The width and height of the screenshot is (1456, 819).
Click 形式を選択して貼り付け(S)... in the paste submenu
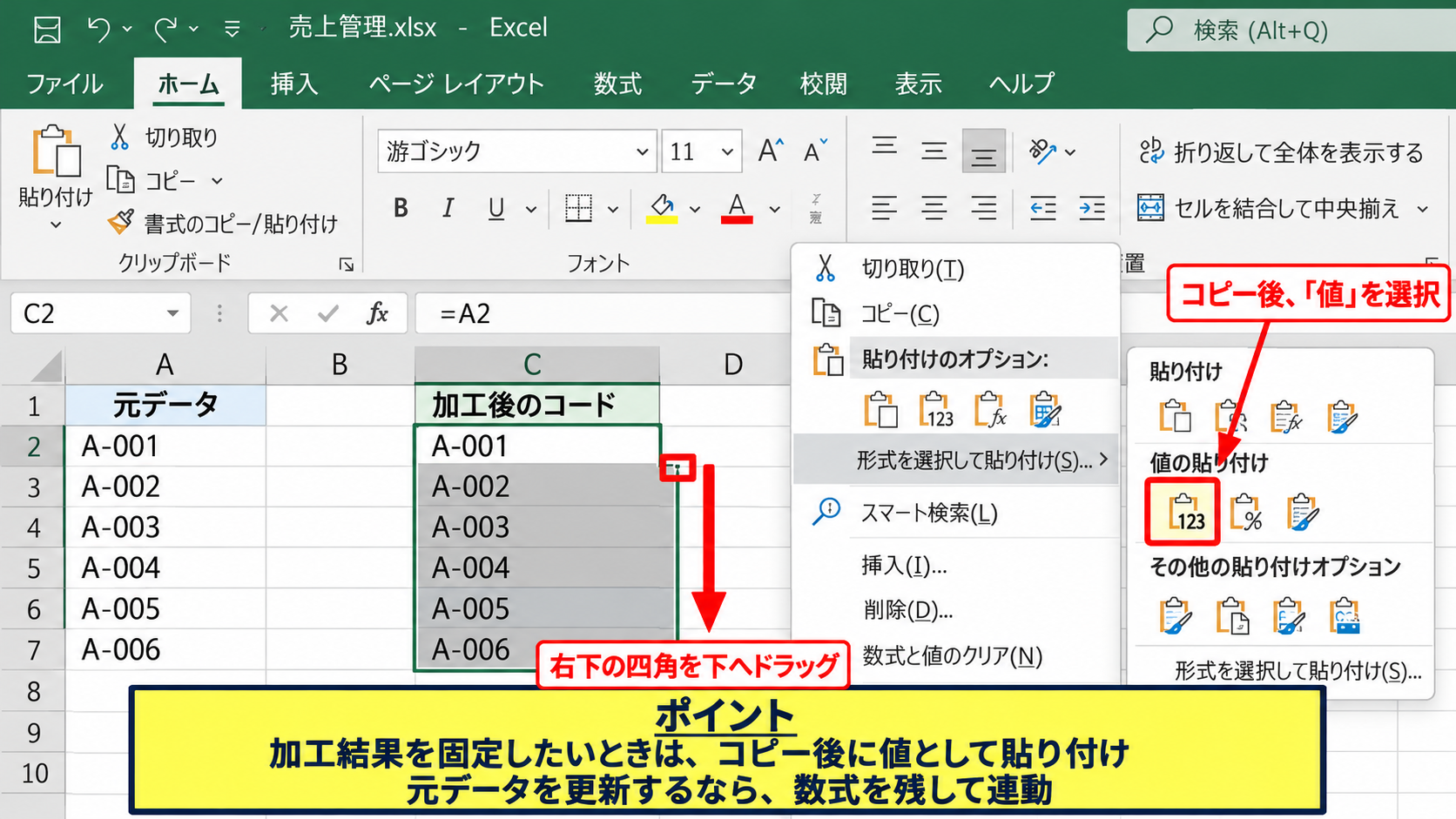click(x=1298, y=671)
